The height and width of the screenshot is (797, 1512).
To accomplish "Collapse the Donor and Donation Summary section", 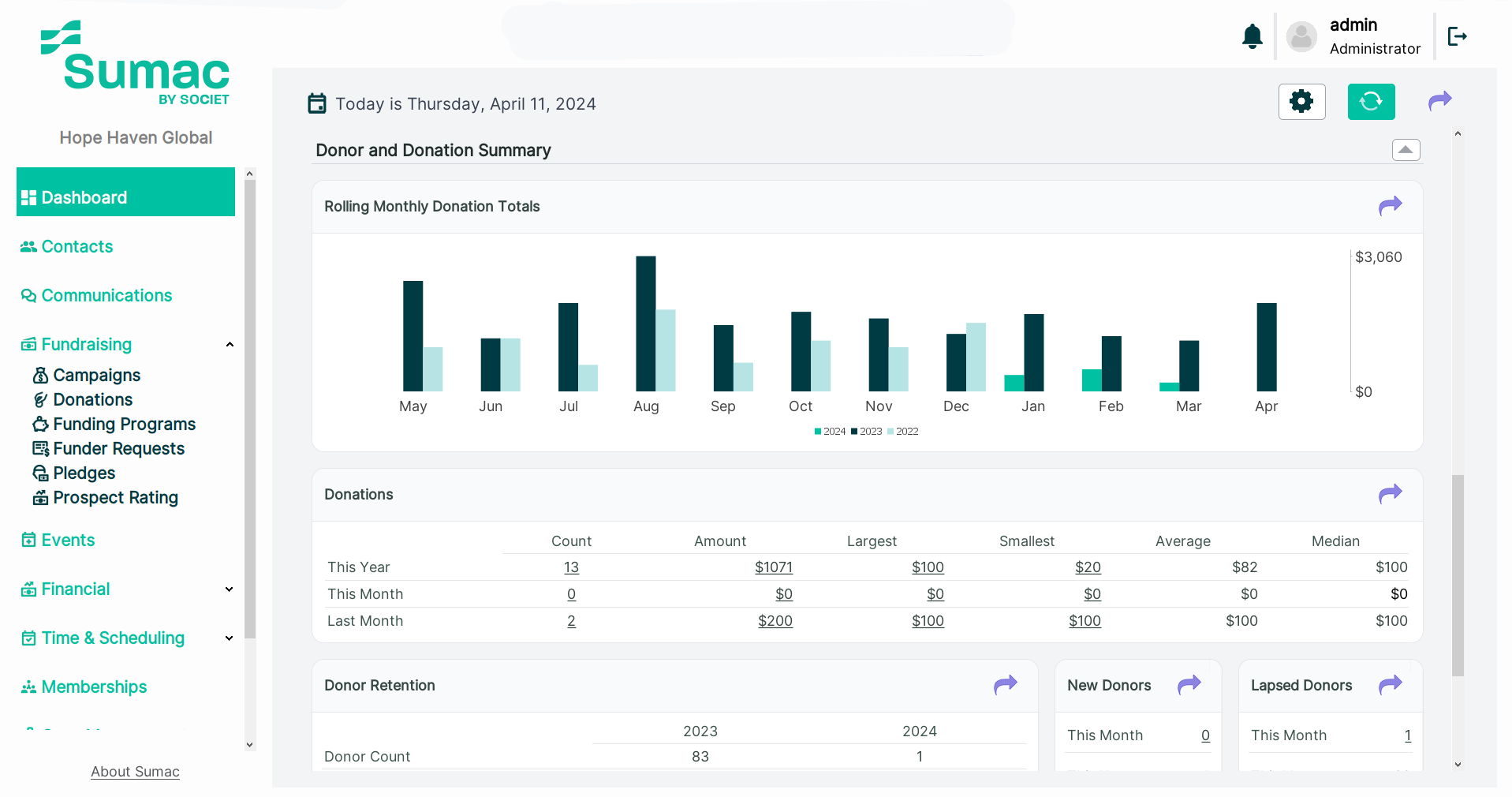I will coord(1406,150).
